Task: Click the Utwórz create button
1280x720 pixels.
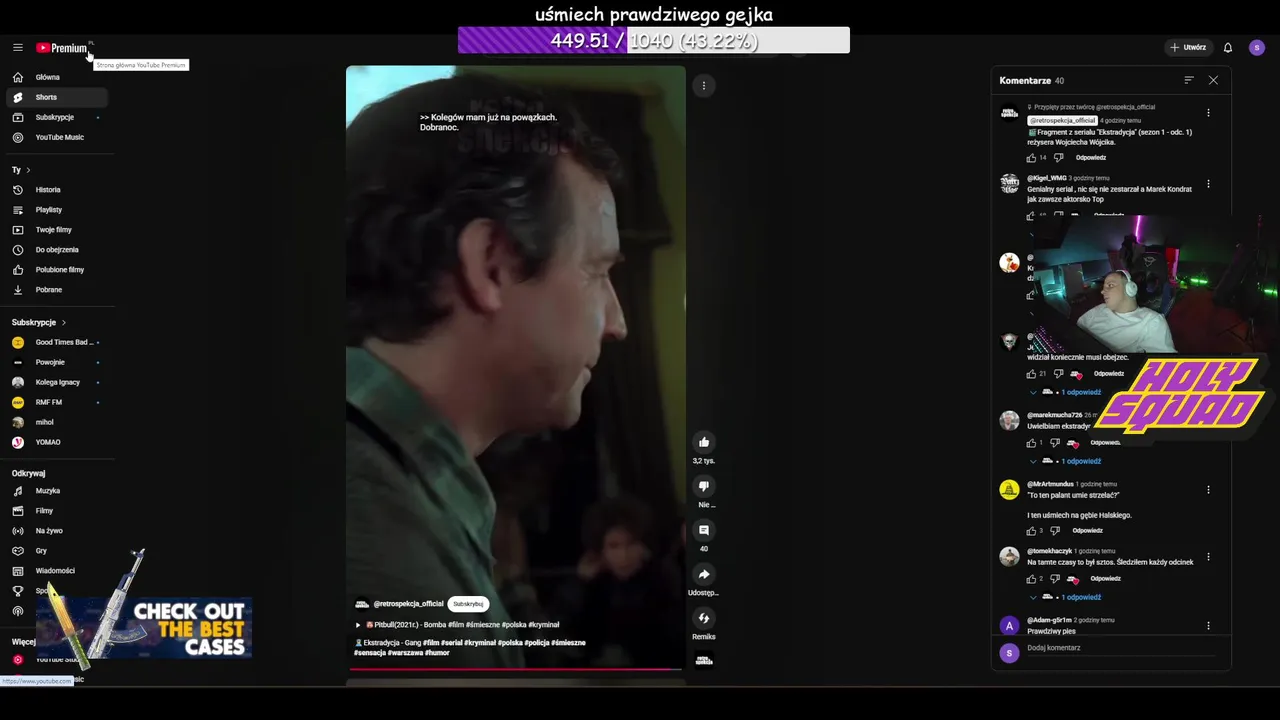Action: click(1188, 47)
